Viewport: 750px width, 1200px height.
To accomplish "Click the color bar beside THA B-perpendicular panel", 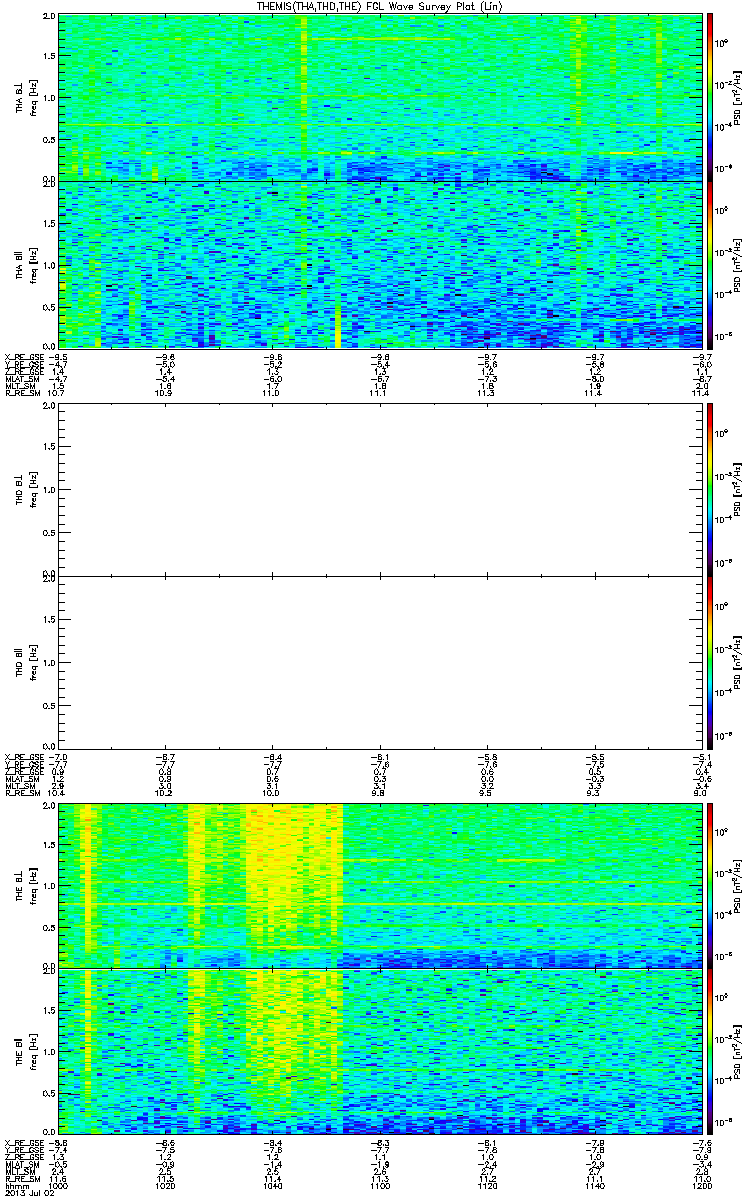I will (x=710, y=97).
